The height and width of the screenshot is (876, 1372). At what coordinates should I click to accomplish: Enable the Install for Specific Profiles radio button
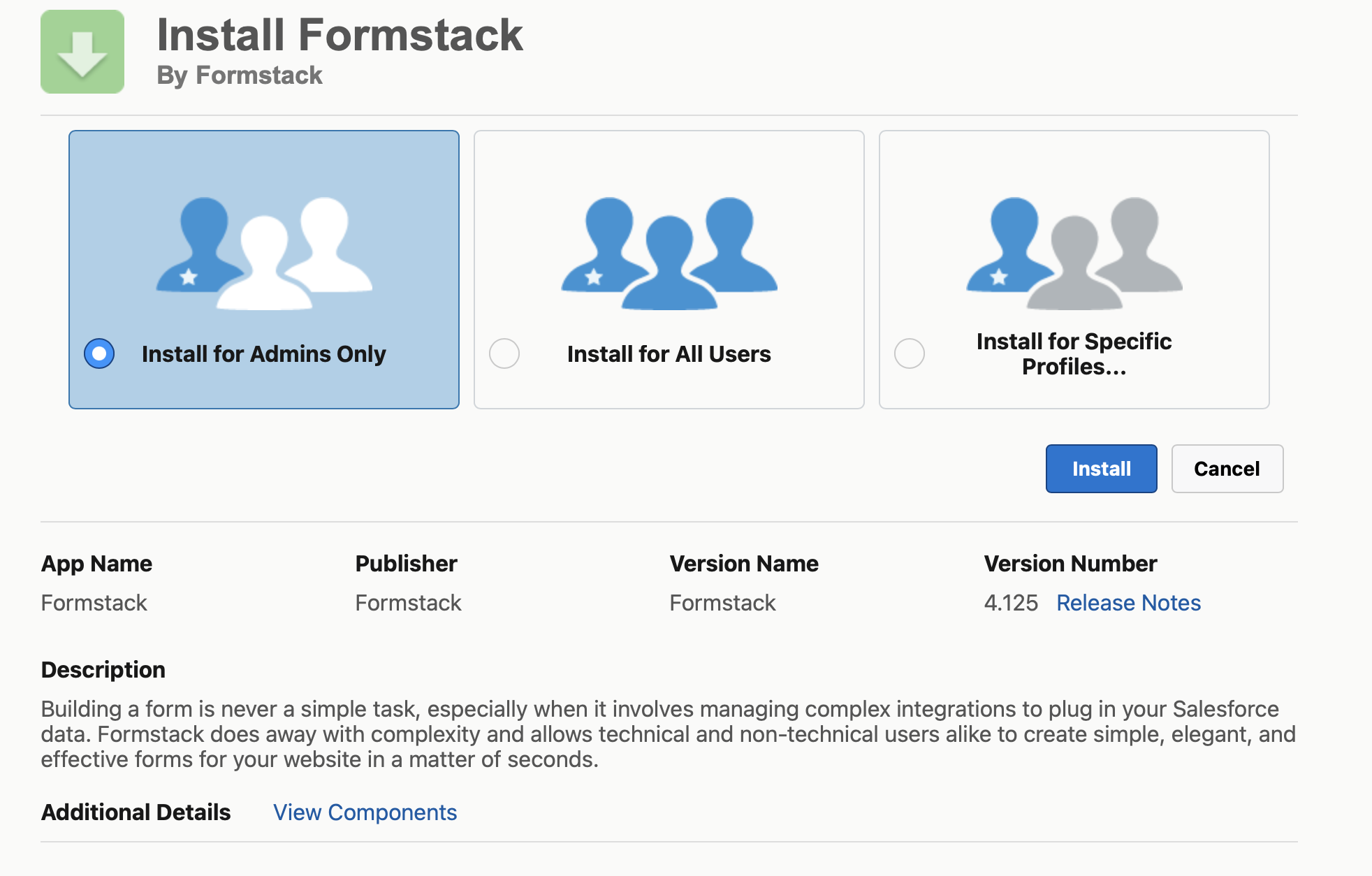pyautogui.click(x=910, y=353)
